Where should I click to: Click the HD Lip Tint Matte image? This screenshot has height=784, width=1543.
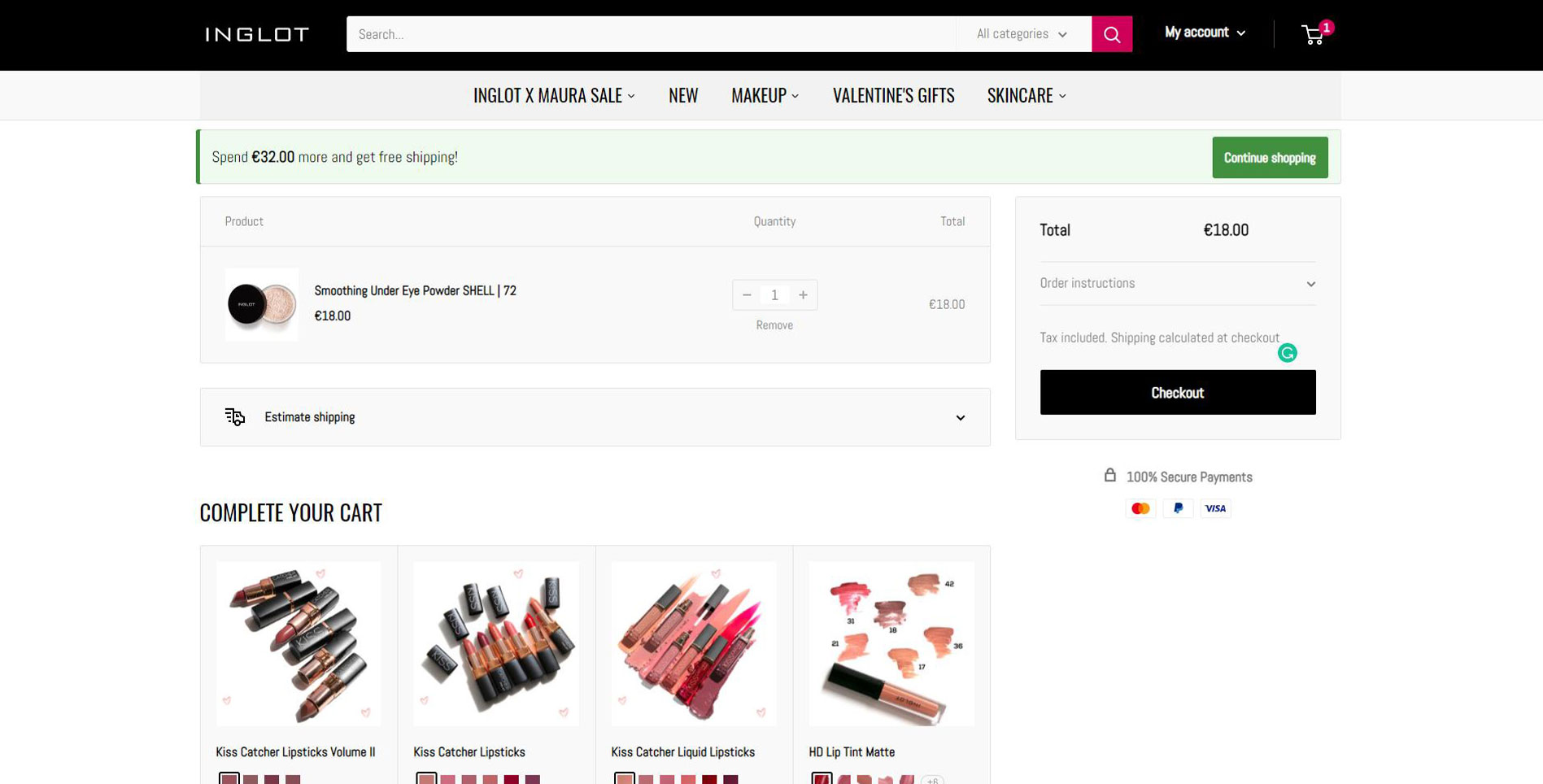[x=891, y=643]
